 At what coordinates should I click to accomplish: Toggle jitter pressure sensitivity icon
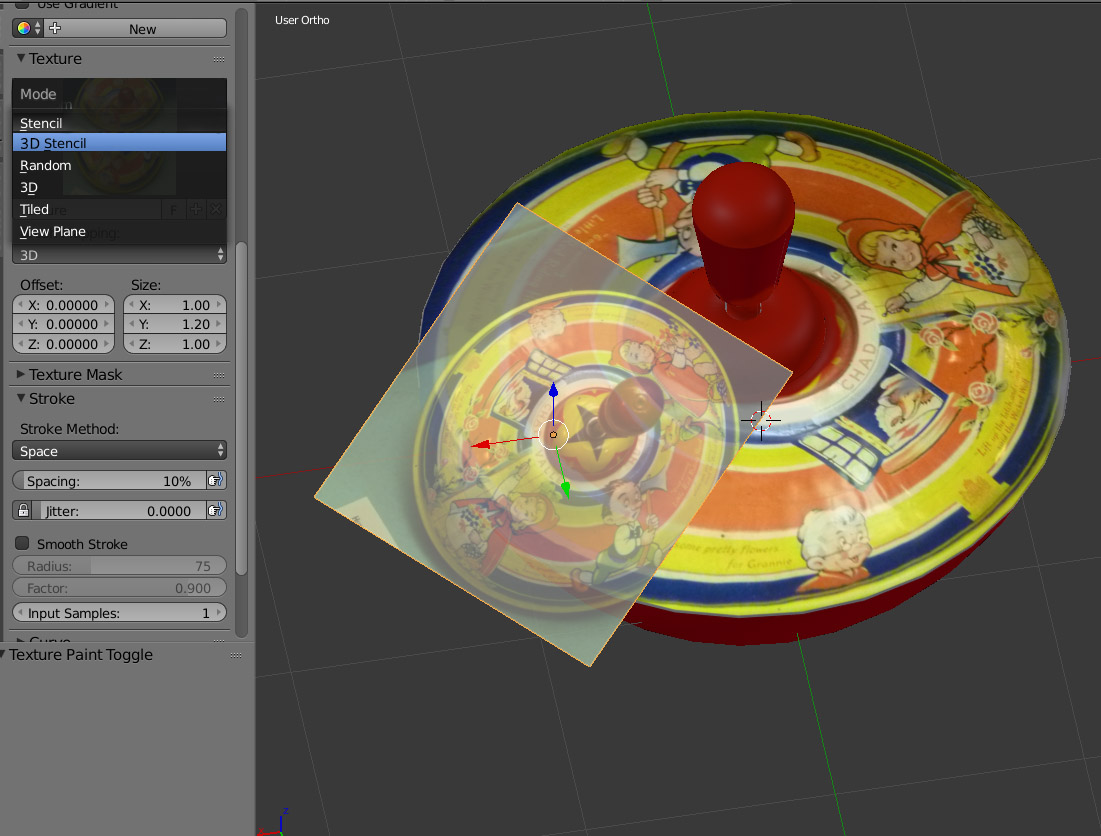point(216,510)
